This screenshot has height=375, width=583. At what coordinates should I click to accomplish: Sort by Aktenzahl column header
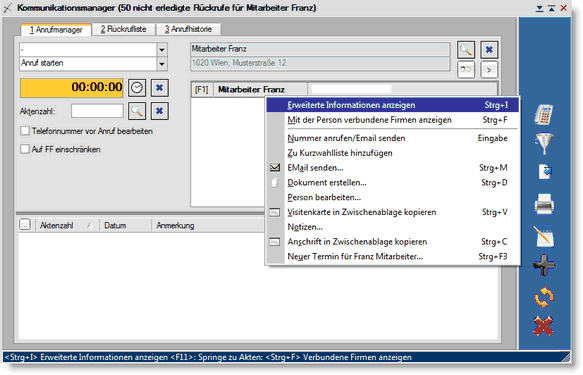[x=67, y=225]
